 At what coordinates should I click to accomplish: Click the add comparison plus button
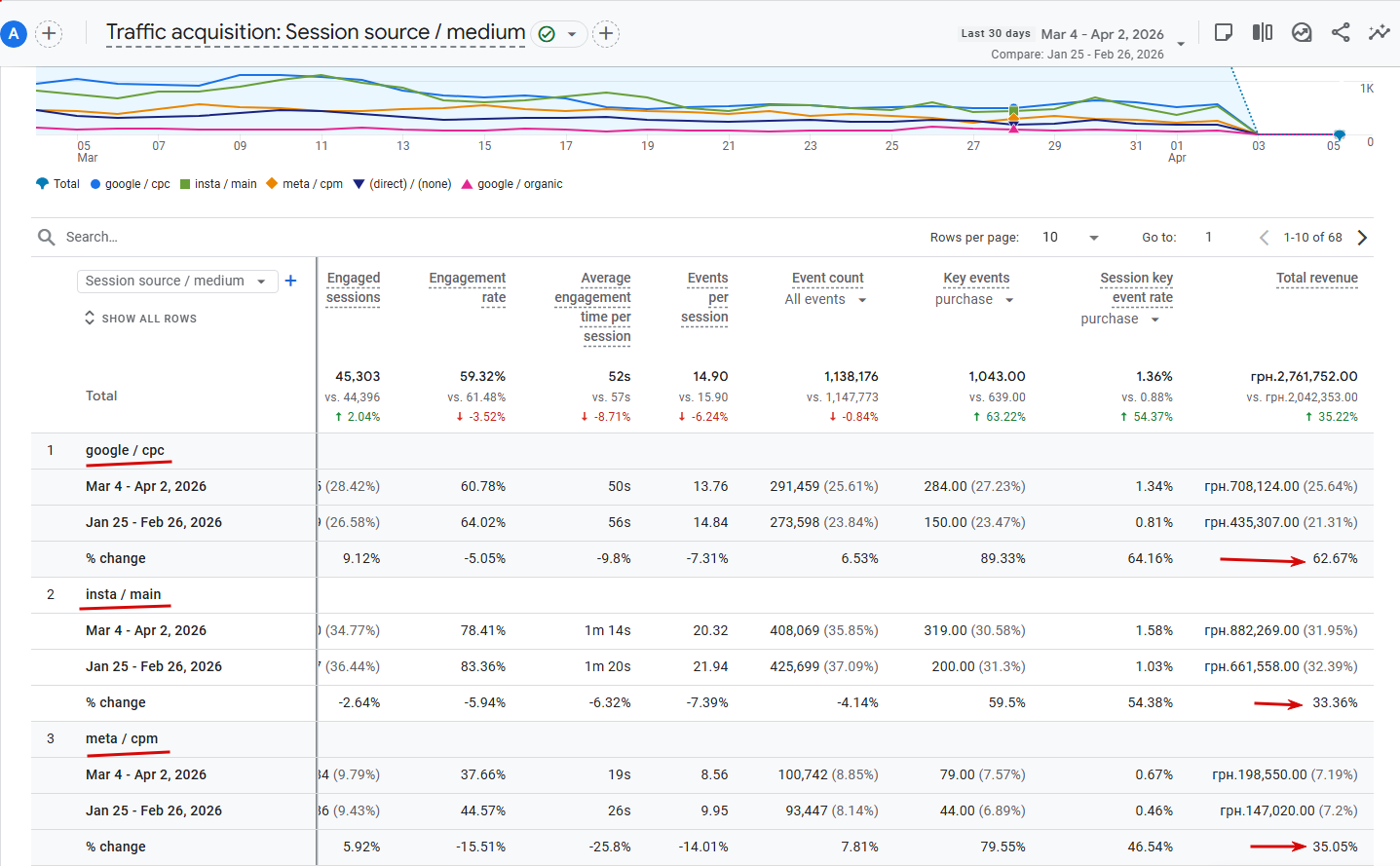pyautogui.click(x=49, y=34)
